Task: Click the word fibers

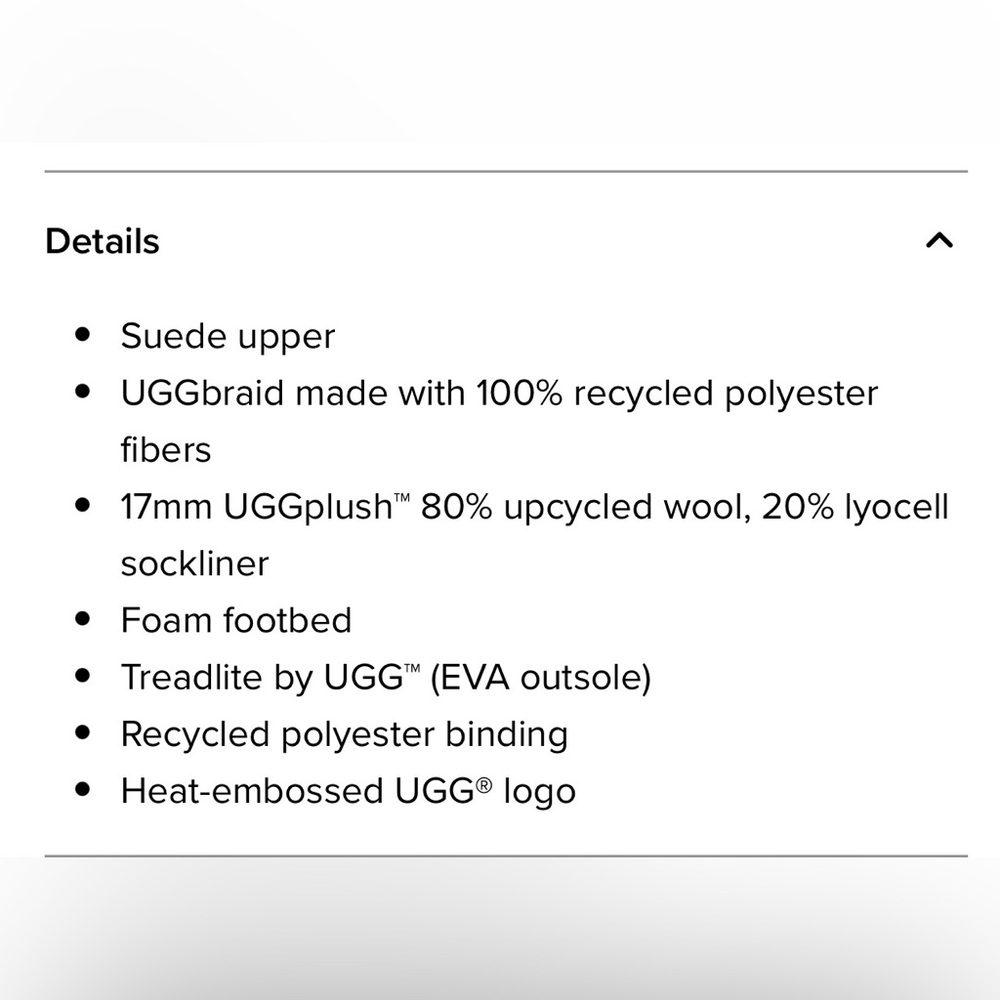Action: coord(166,450)
